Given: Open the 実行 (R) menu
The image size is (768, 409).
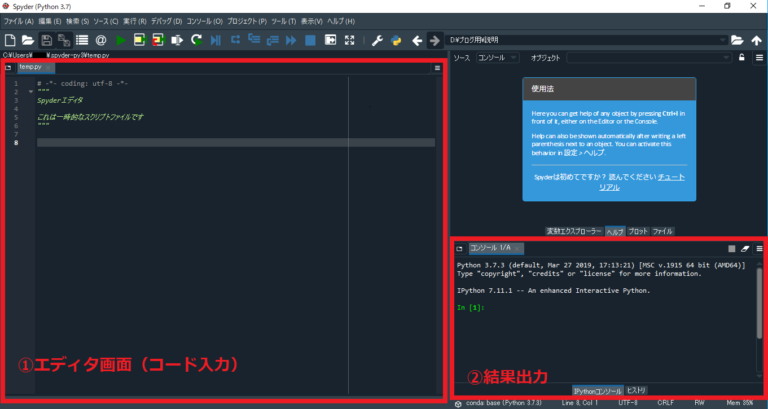Looking at the screenshot, I should click(135, 20).
